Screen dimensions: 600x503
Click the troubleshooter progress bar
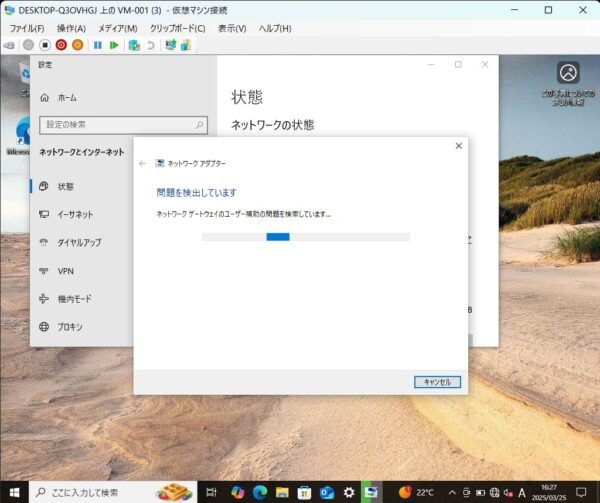tap(306, 237)
